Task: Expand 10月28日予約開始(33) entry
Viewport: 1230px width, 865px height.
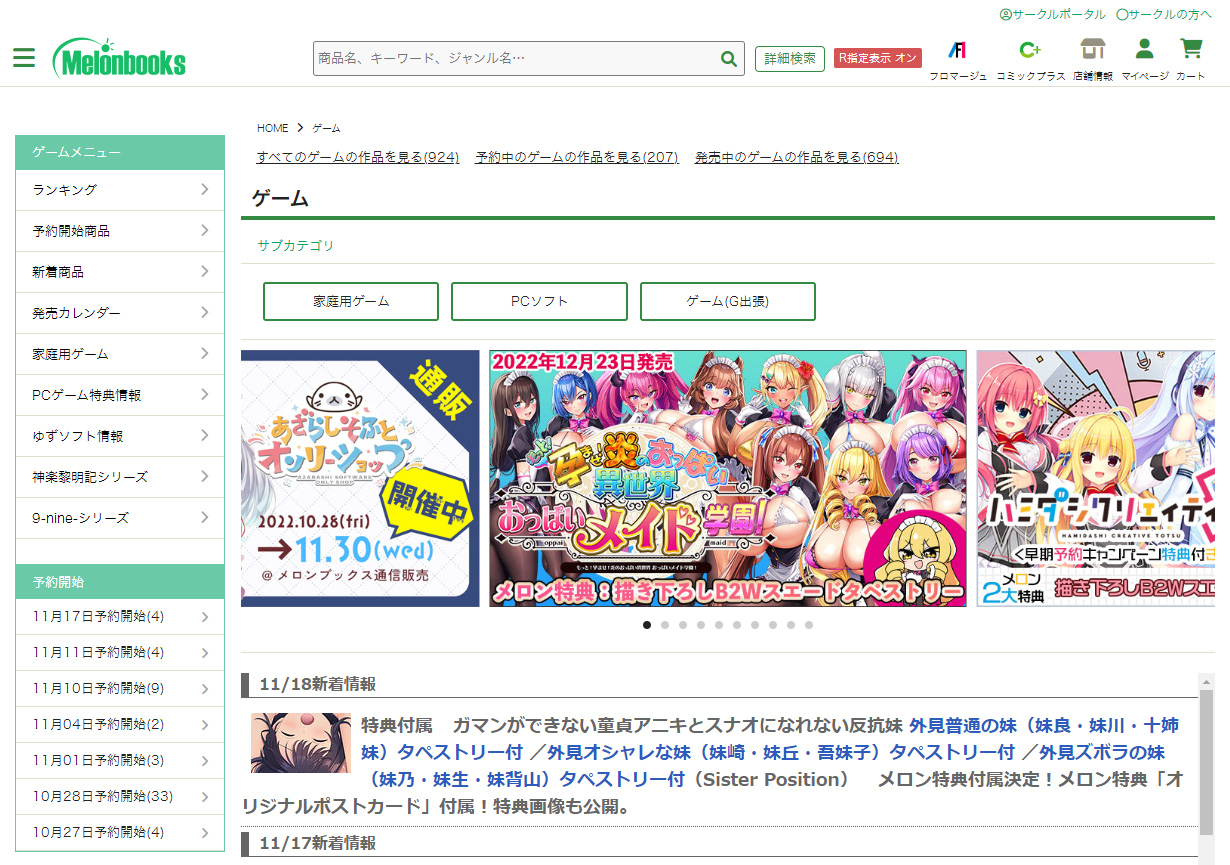Action: [x=120, y=797]
